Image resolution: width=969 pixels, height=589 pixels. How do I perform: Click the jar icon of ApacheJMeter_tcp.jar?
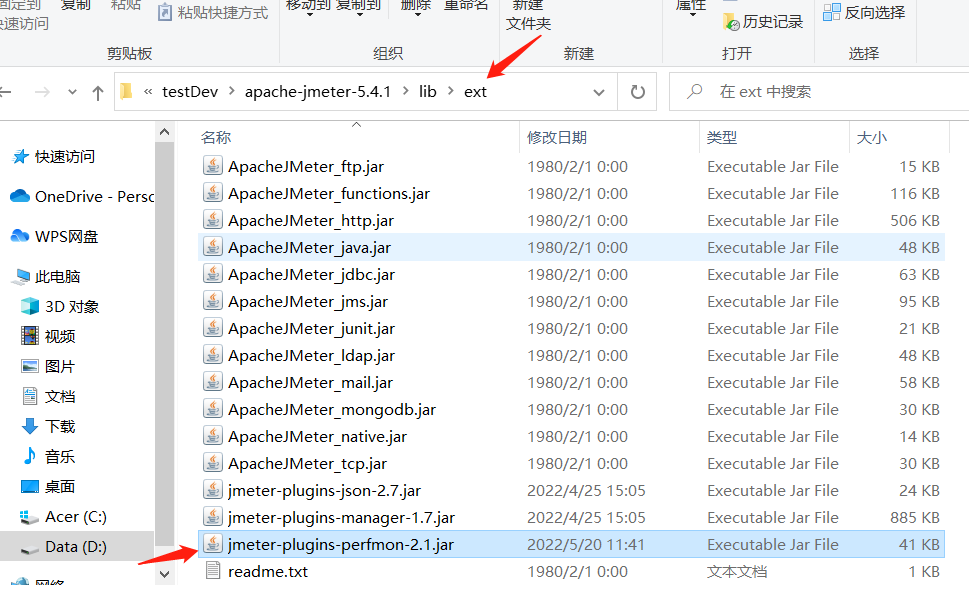point(213,463)
